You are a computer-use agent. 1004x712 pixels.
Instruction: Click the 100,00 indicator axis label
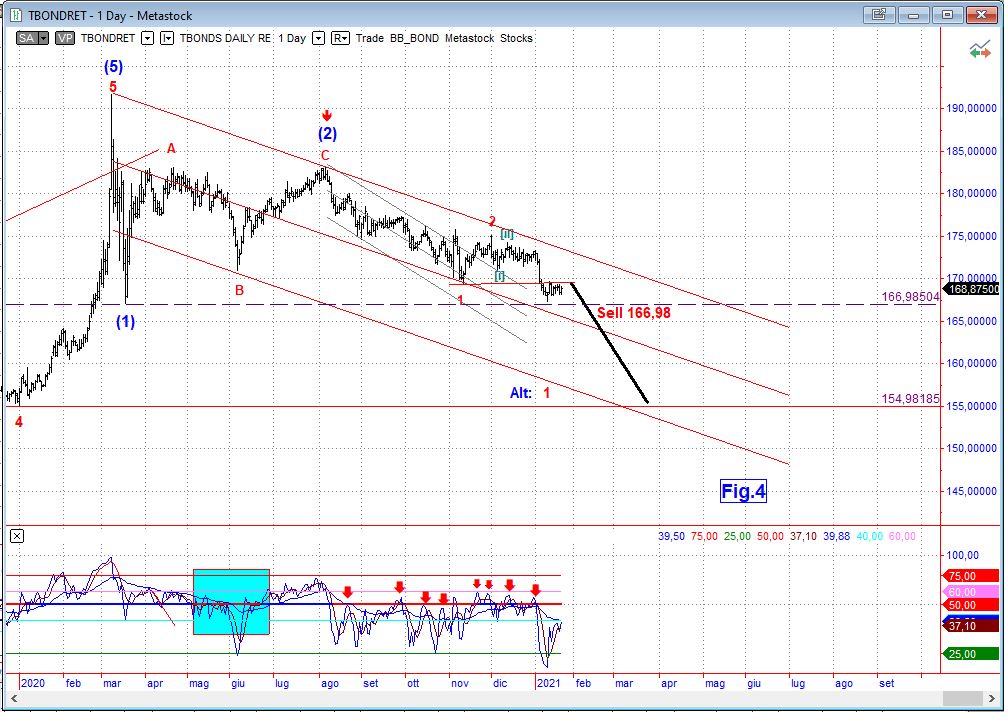(x=964, y=555)
